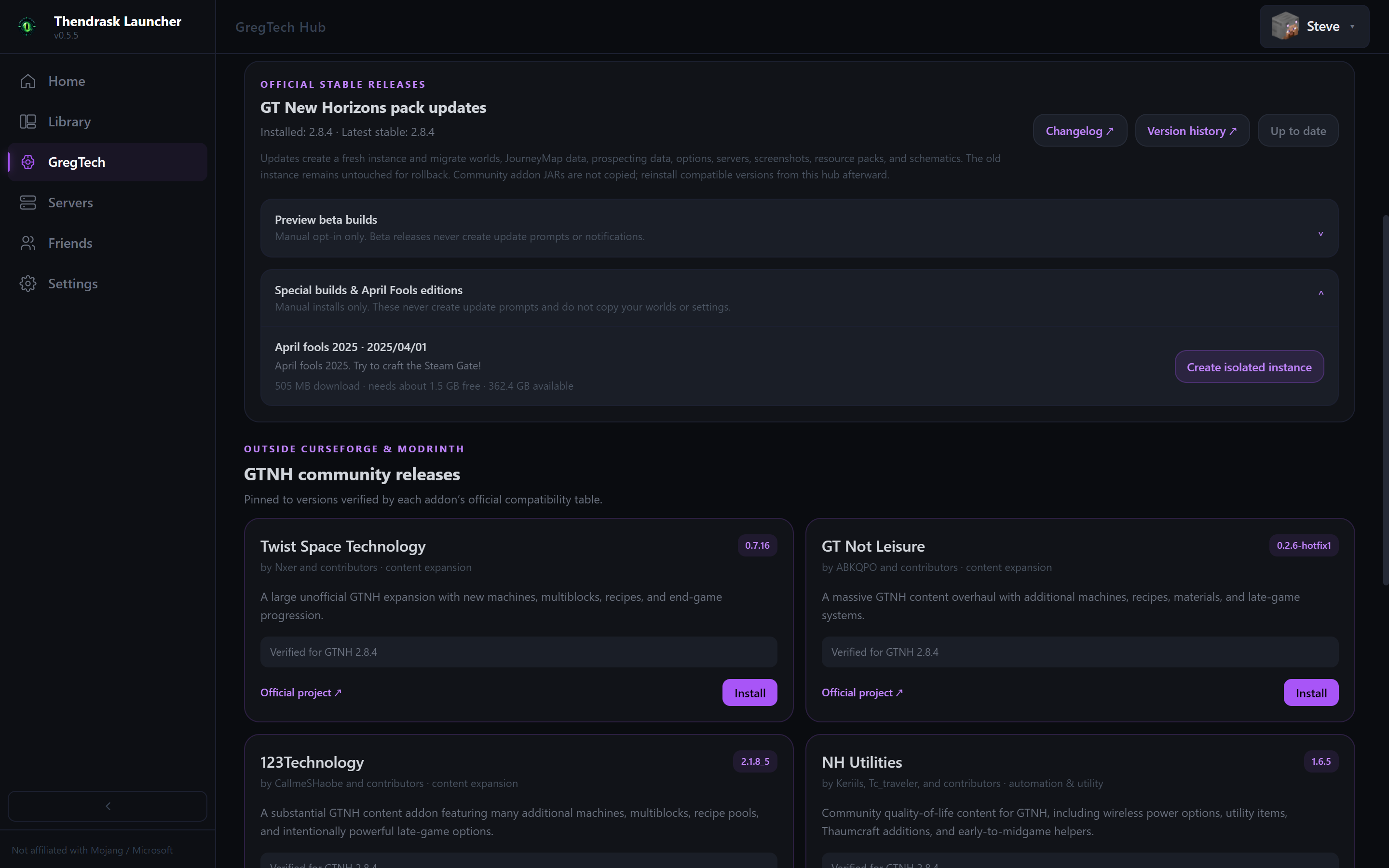Click the 0.2.6-hotfix1 version badge
The width and height of the screenshot is (1389, 868).
coord(1304,545)
